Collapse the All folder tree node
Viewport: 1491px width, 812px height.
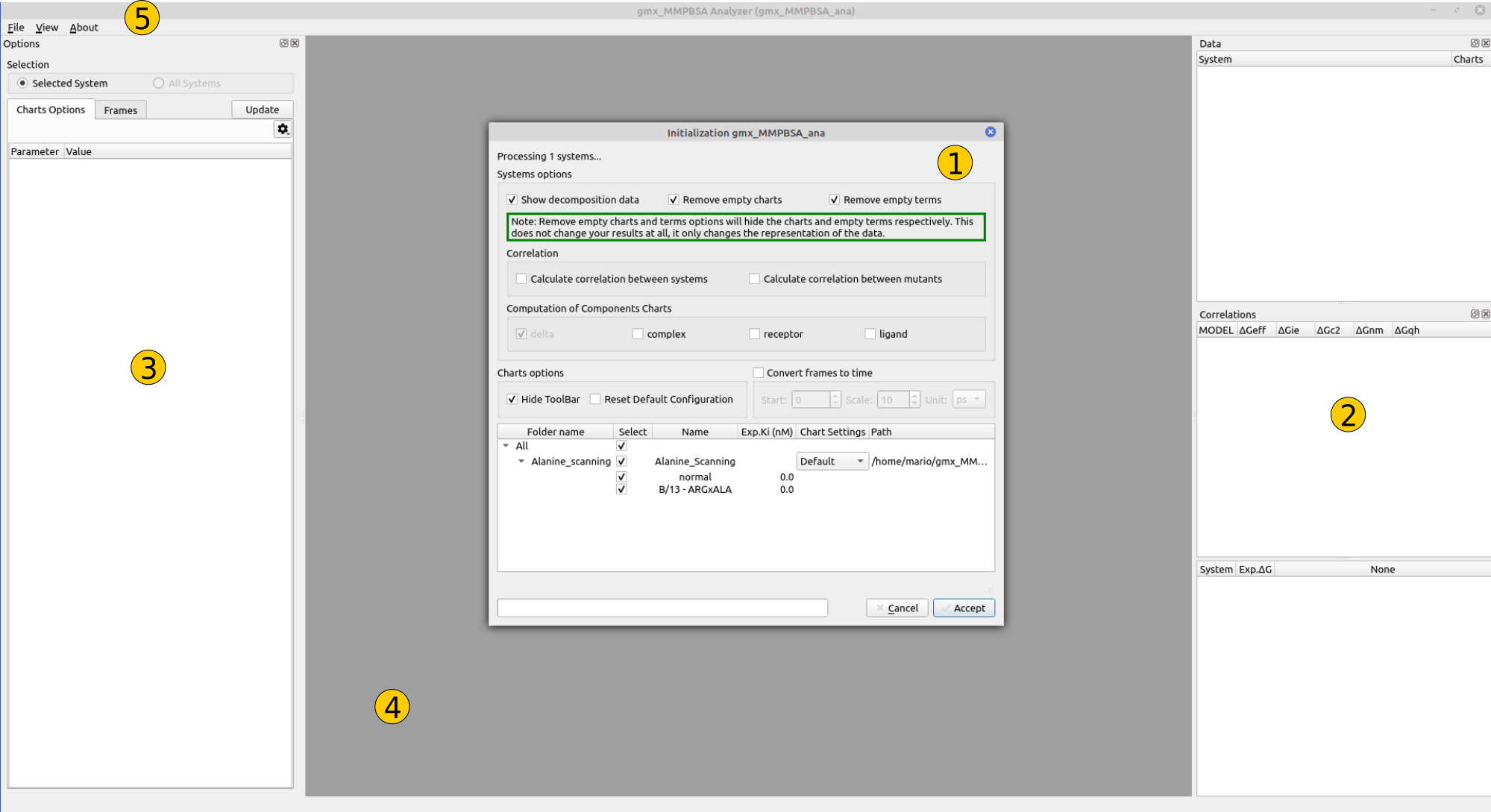click(x=506, y=446)
